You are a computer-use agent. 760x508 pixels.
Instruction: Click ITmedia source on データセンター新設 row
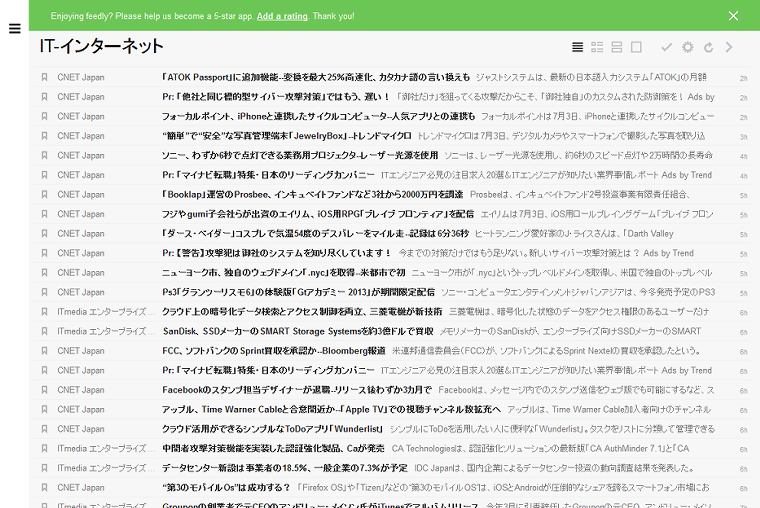[106, 468]
